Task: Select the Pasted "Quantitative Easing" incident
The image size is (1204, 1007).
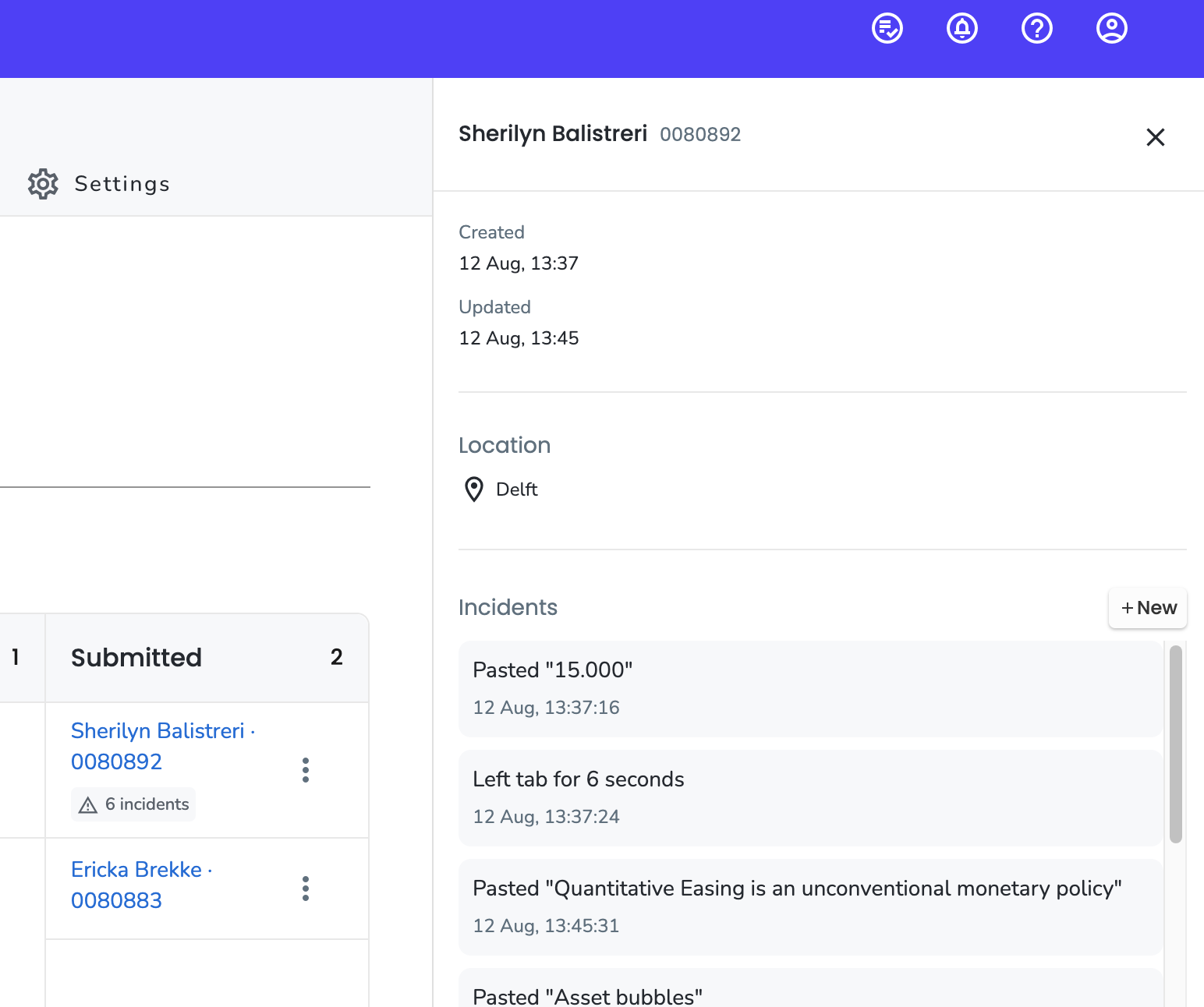Action: [810, 907]
